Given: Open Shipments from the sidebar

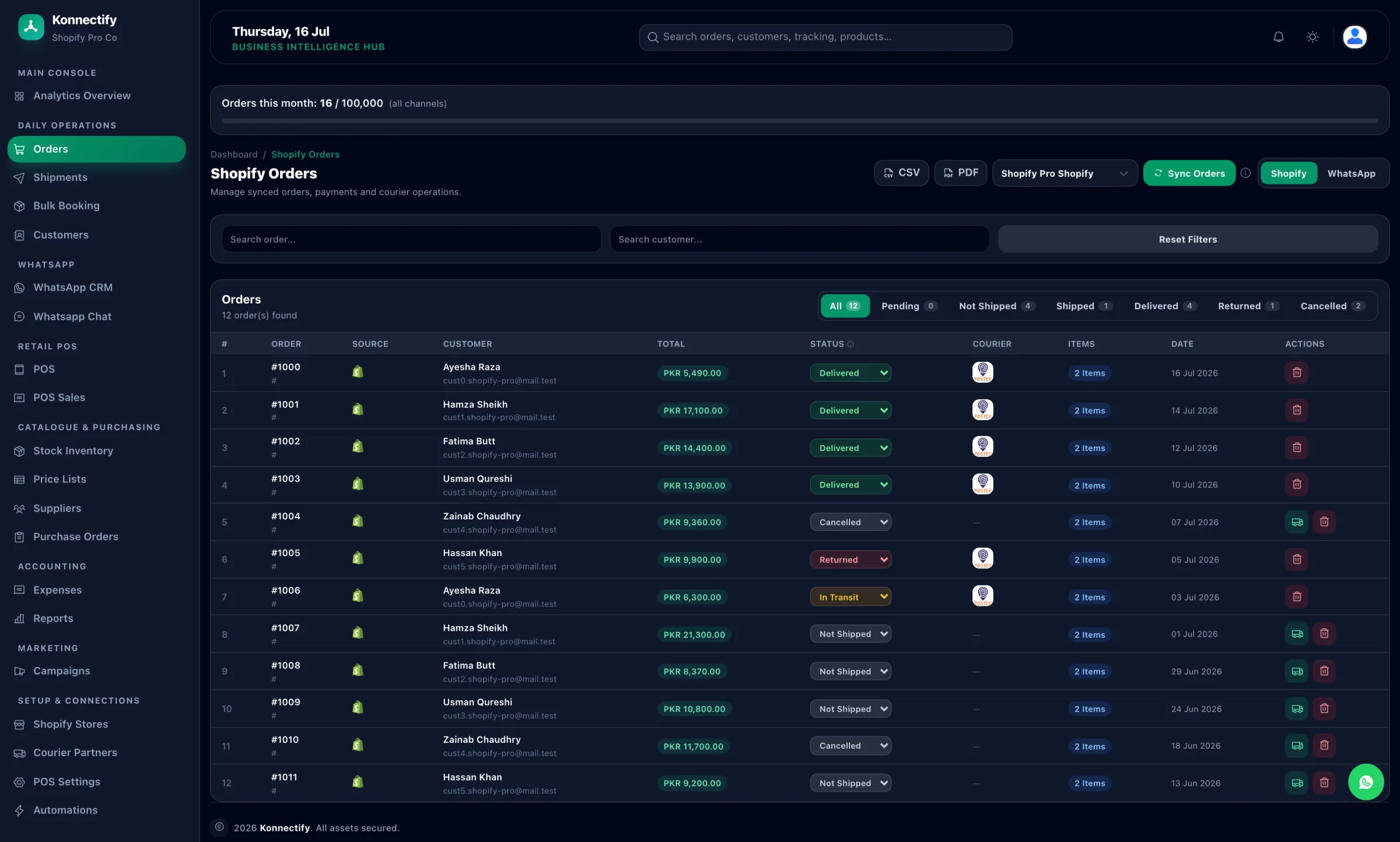Looking at the screenshot, I should click(x=97, y=177).
